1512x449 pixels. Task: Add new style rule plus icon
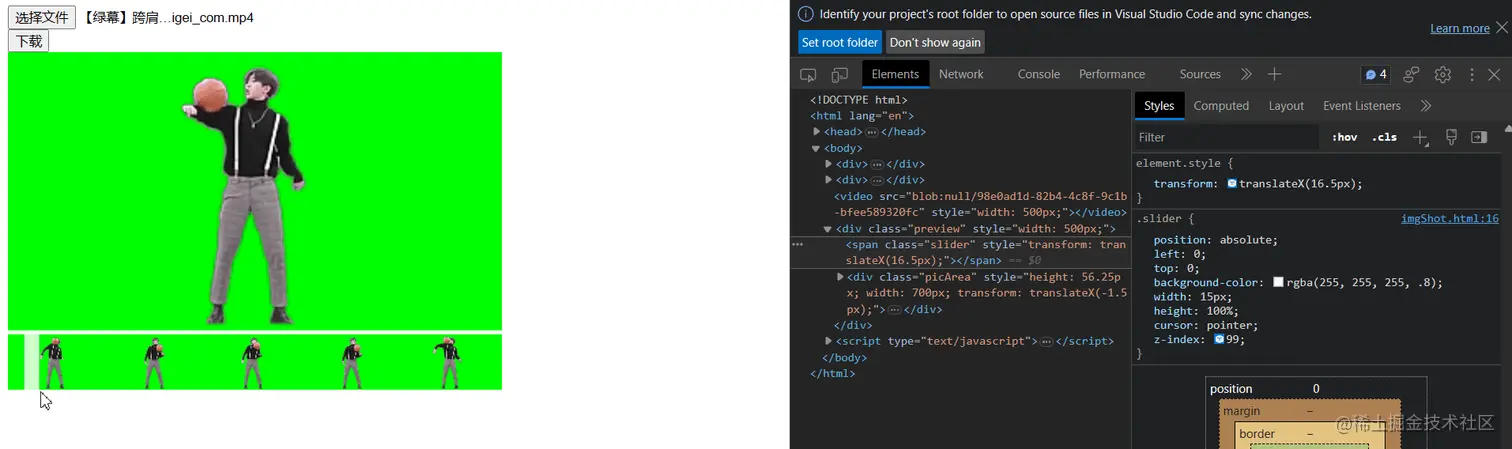pyautogui.click(x=1420, y=137)
